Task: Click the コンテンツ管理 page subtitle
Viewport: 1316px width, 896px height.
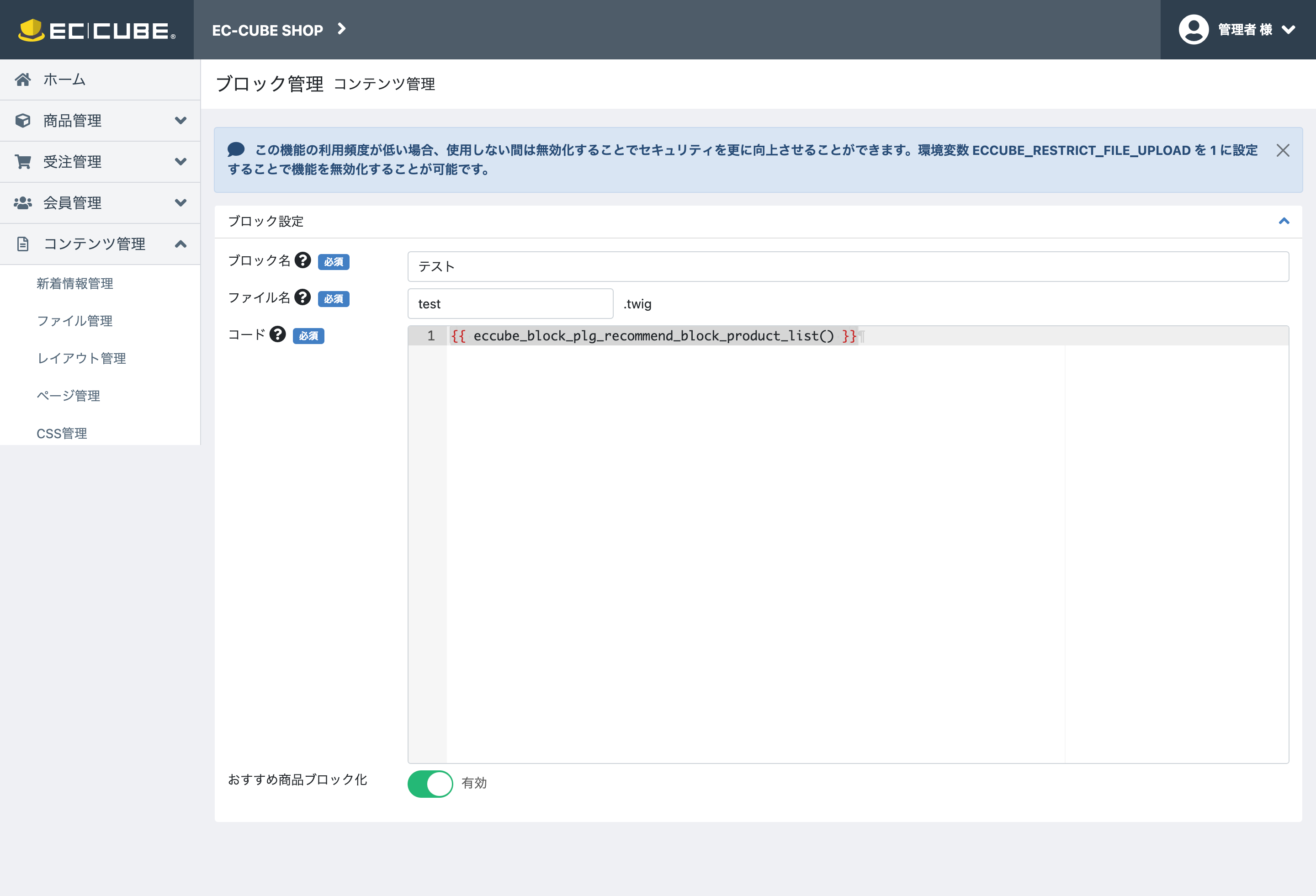Action: pyautogui.click(x=384, y=85)
